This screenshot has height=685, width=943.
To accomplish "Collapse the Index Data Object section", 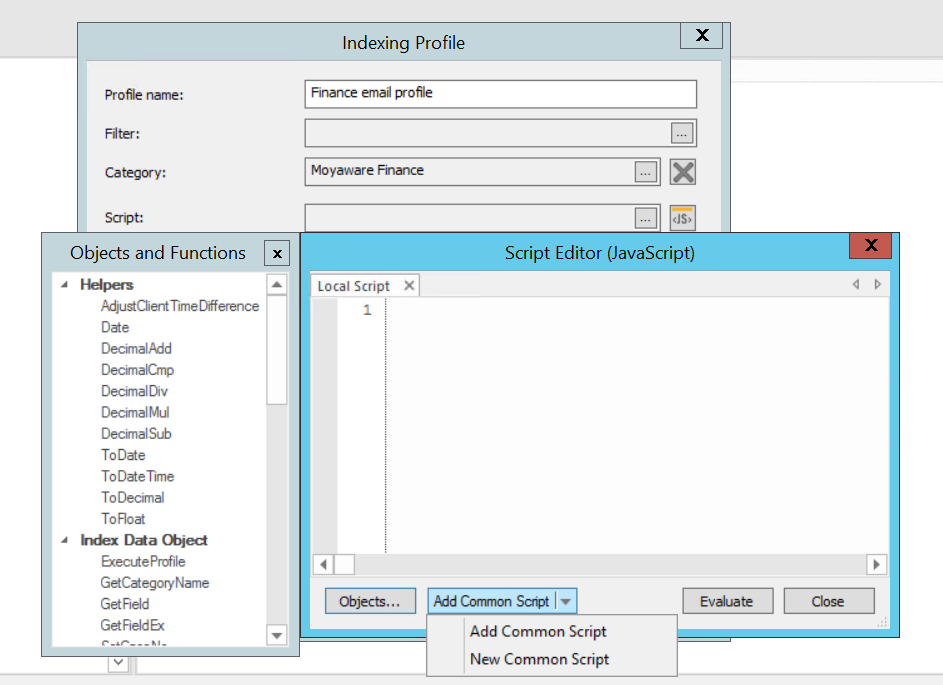I will point(66,540).
